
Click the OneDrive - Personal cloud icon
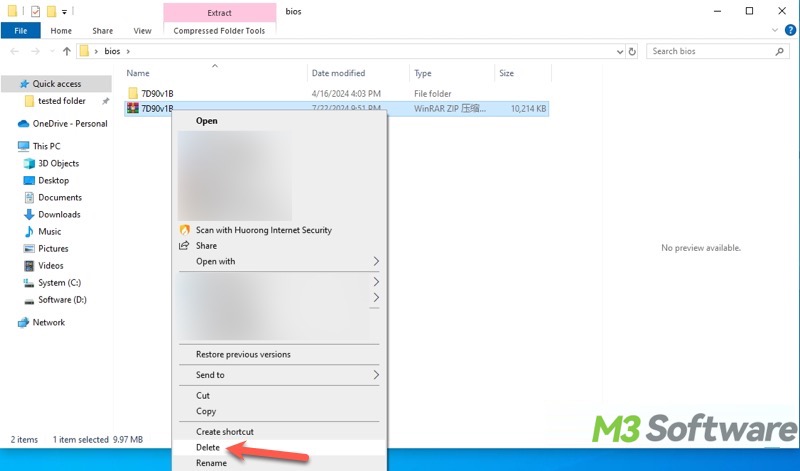(24, 123)
